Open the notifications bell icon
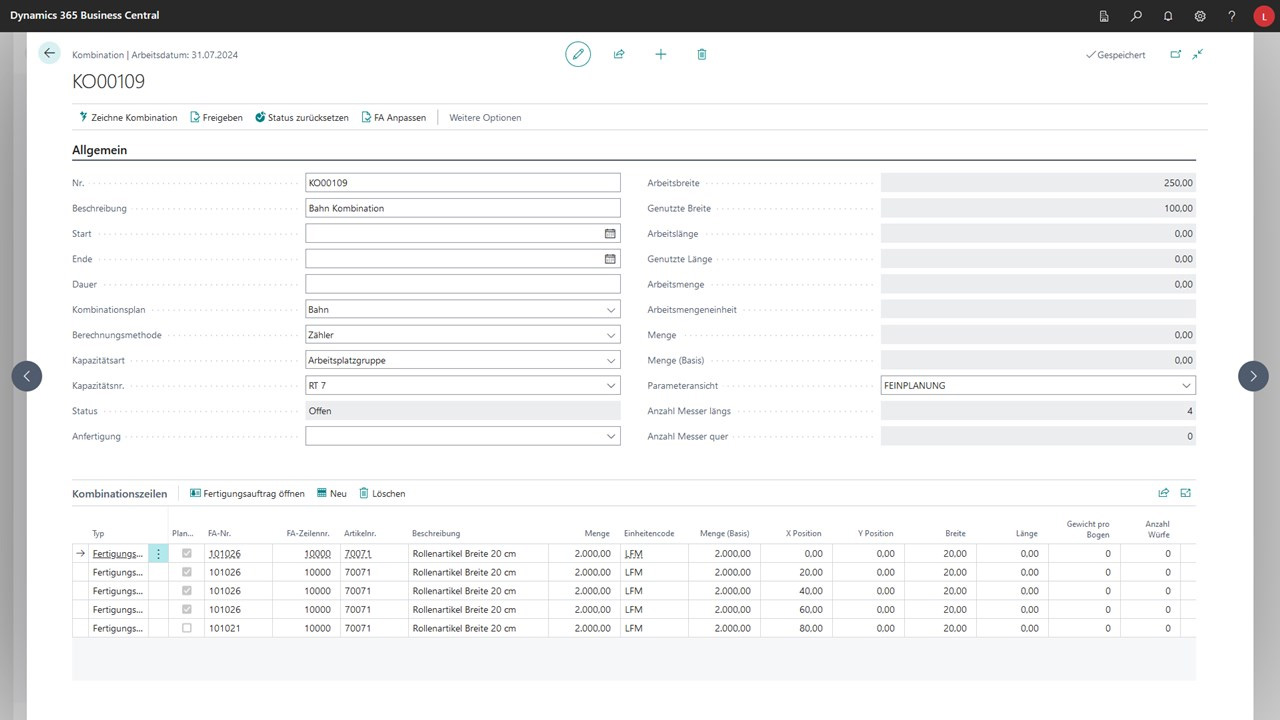This screenshot has height=720, width=1280. pos(1168,16)
